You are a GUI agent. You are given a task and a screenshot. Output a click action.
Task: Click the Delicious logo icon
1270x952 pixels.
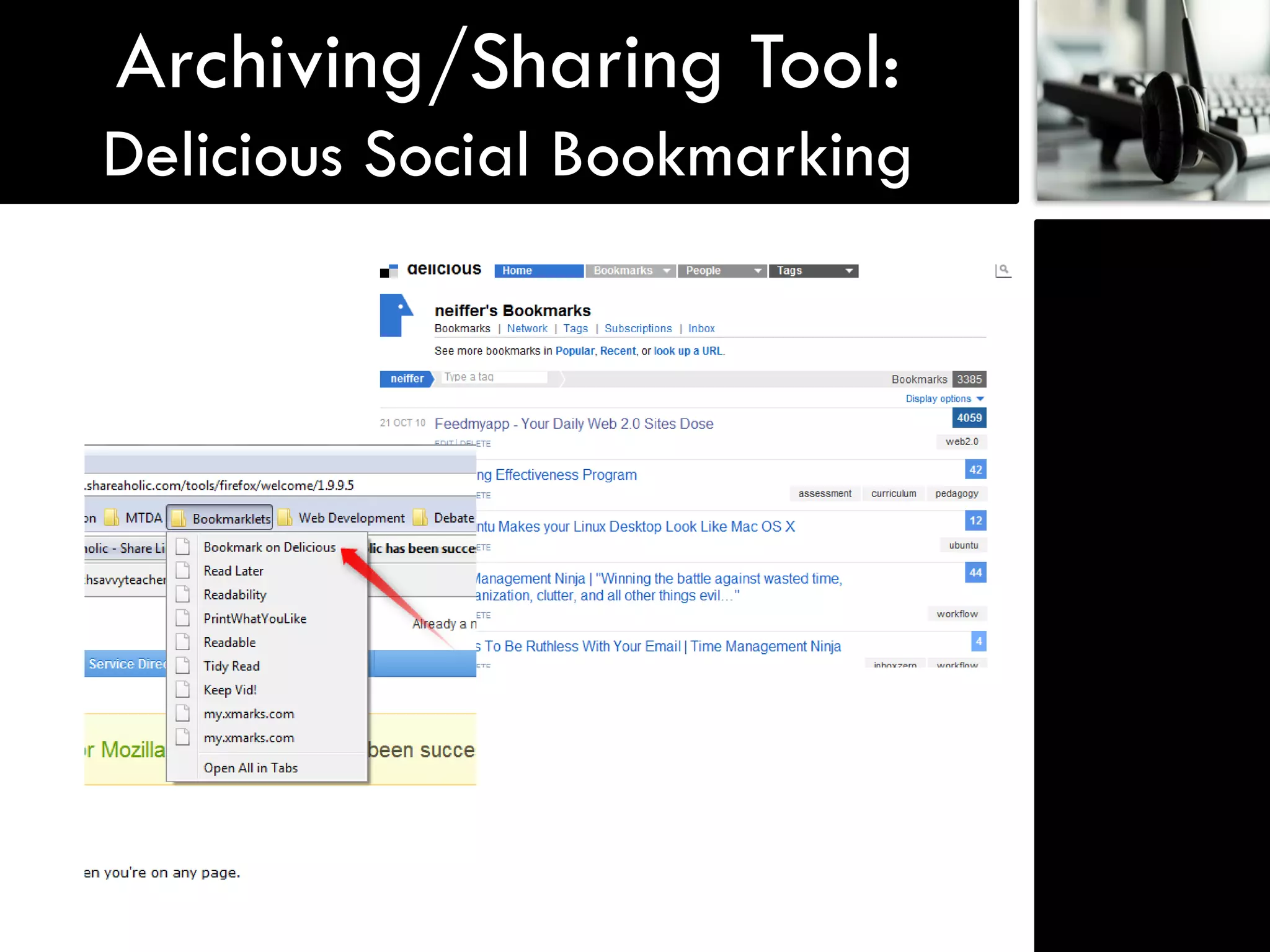(389, 270)
